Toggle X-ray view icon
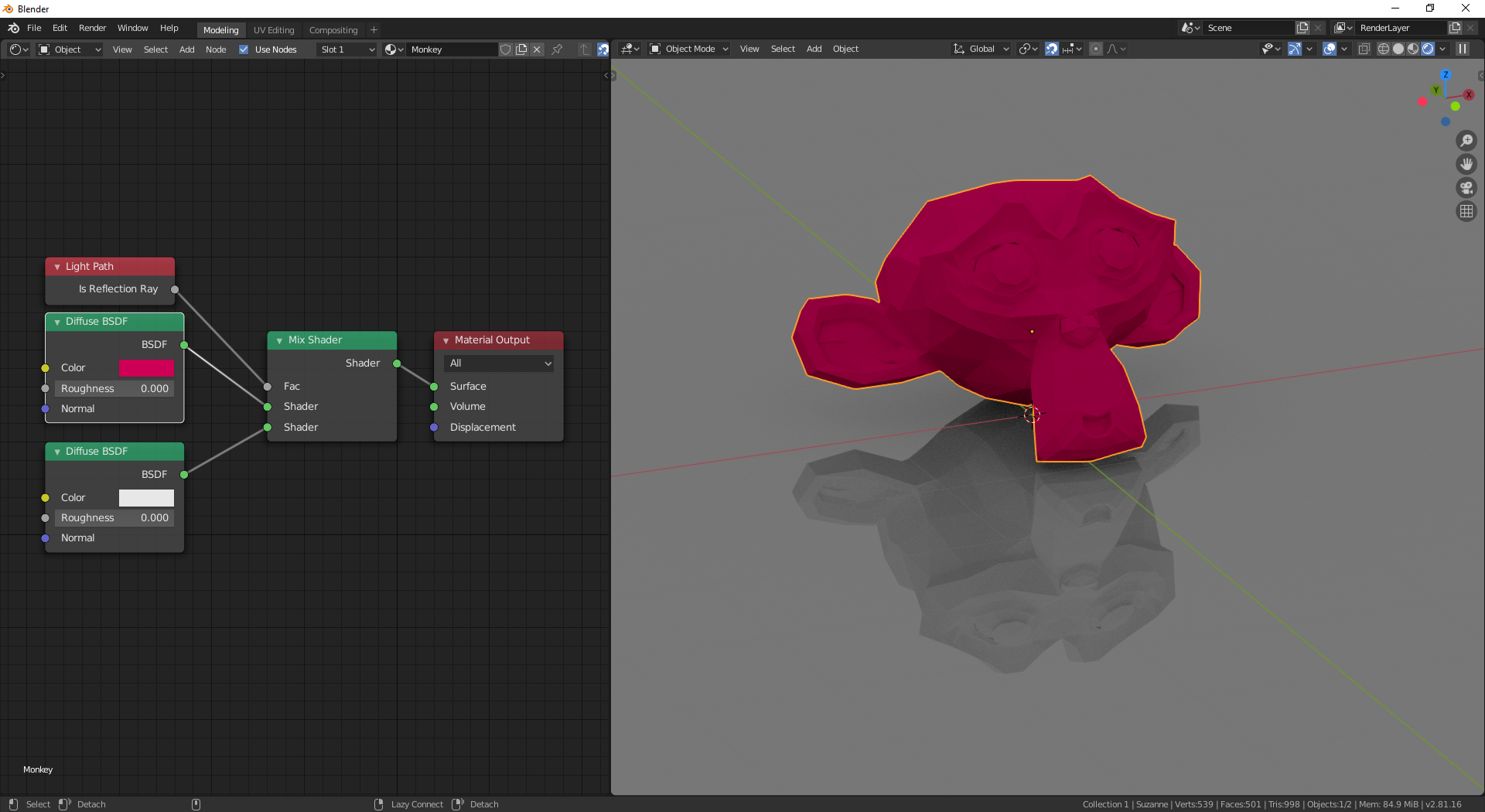The image size is (1485, 812). (1364, 49)
